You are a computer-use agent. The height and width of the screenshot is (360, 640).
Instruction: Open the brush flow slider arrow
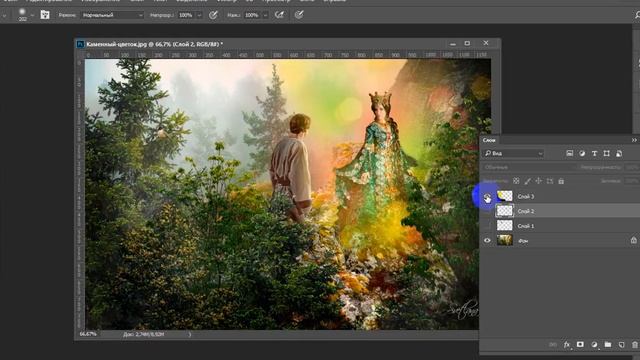coord(265,16)
